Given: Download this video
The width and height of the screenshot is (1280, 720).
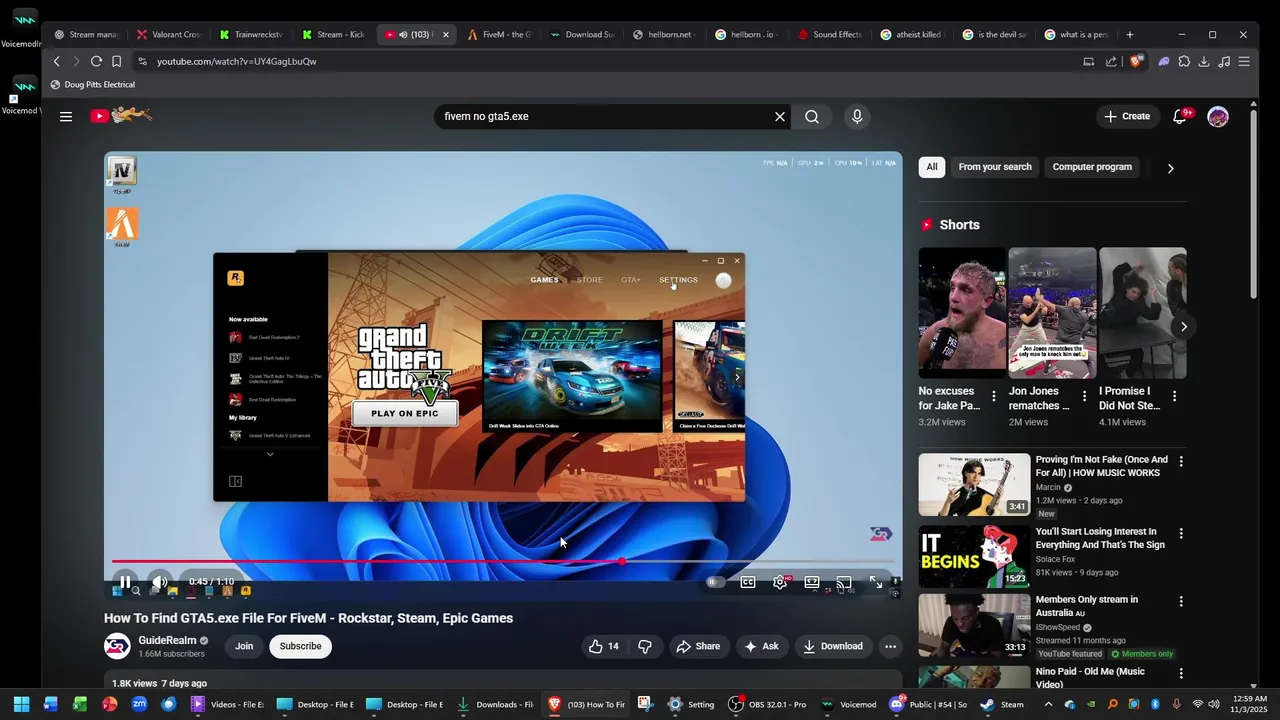Looking at the screenshot, I should point(833,646).
